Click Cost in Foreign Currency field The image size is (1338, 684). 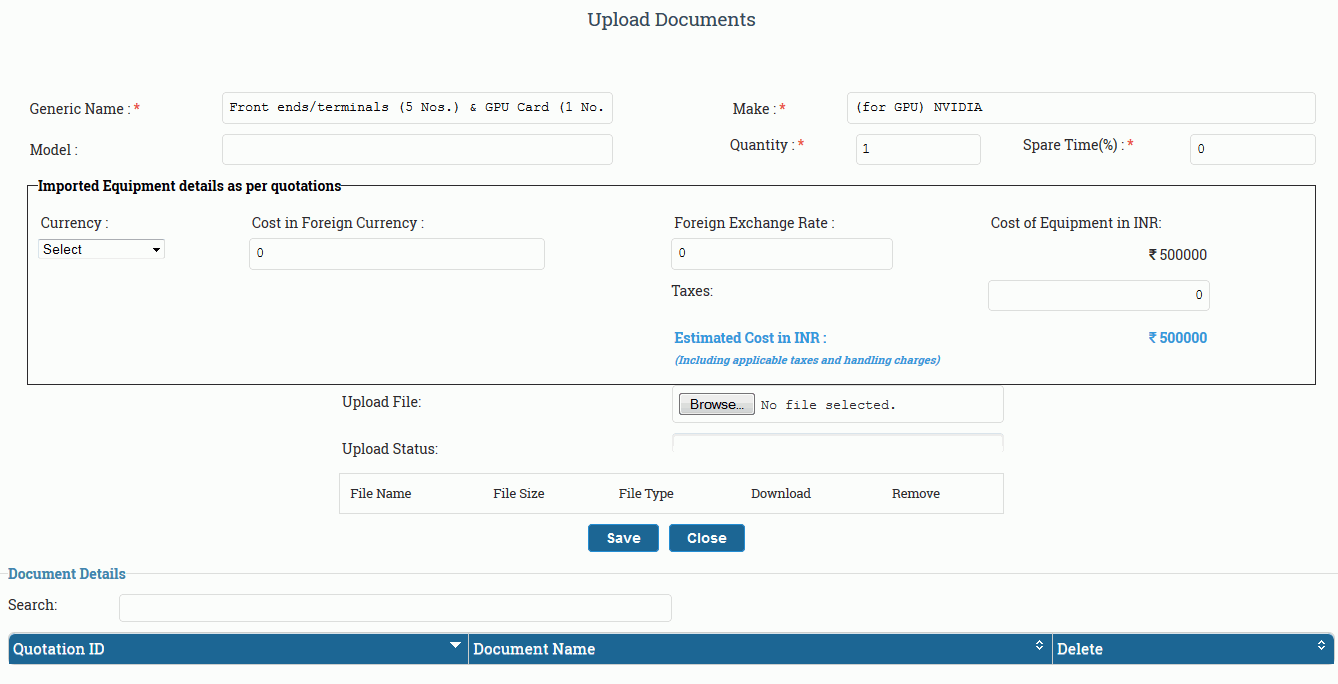(397, 254)
